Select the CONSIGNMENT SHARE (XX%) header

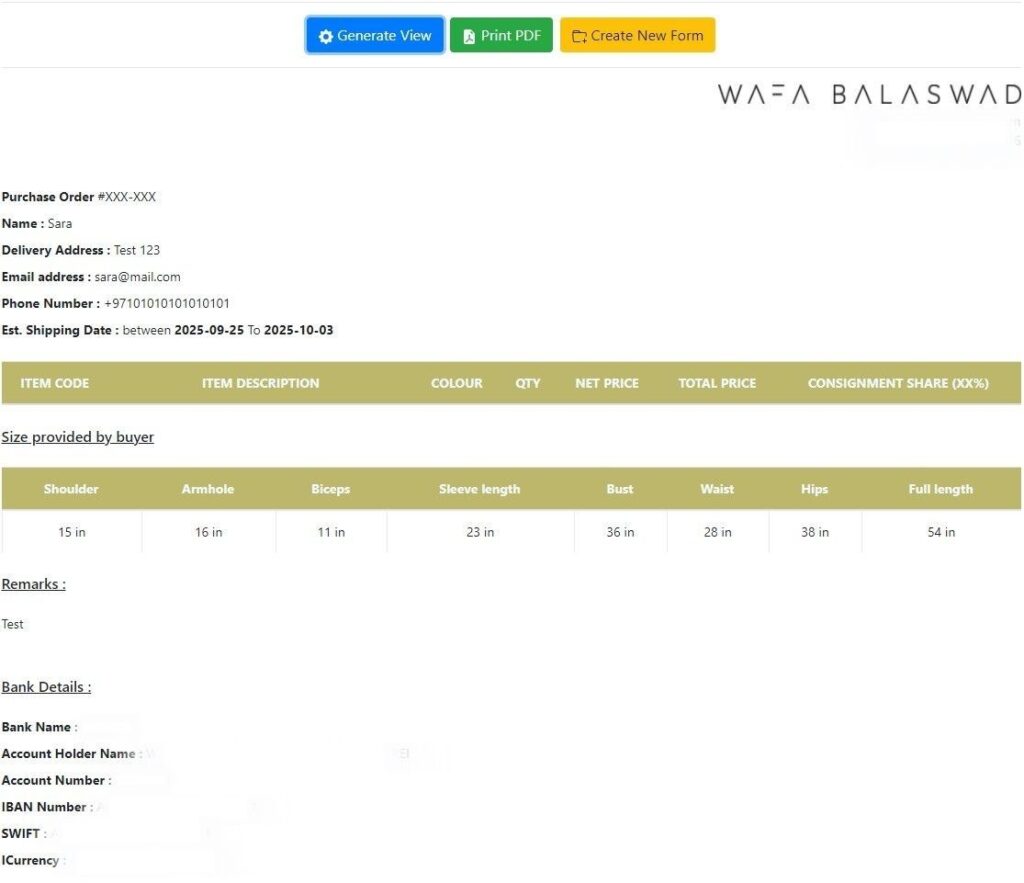coord(897,383)
